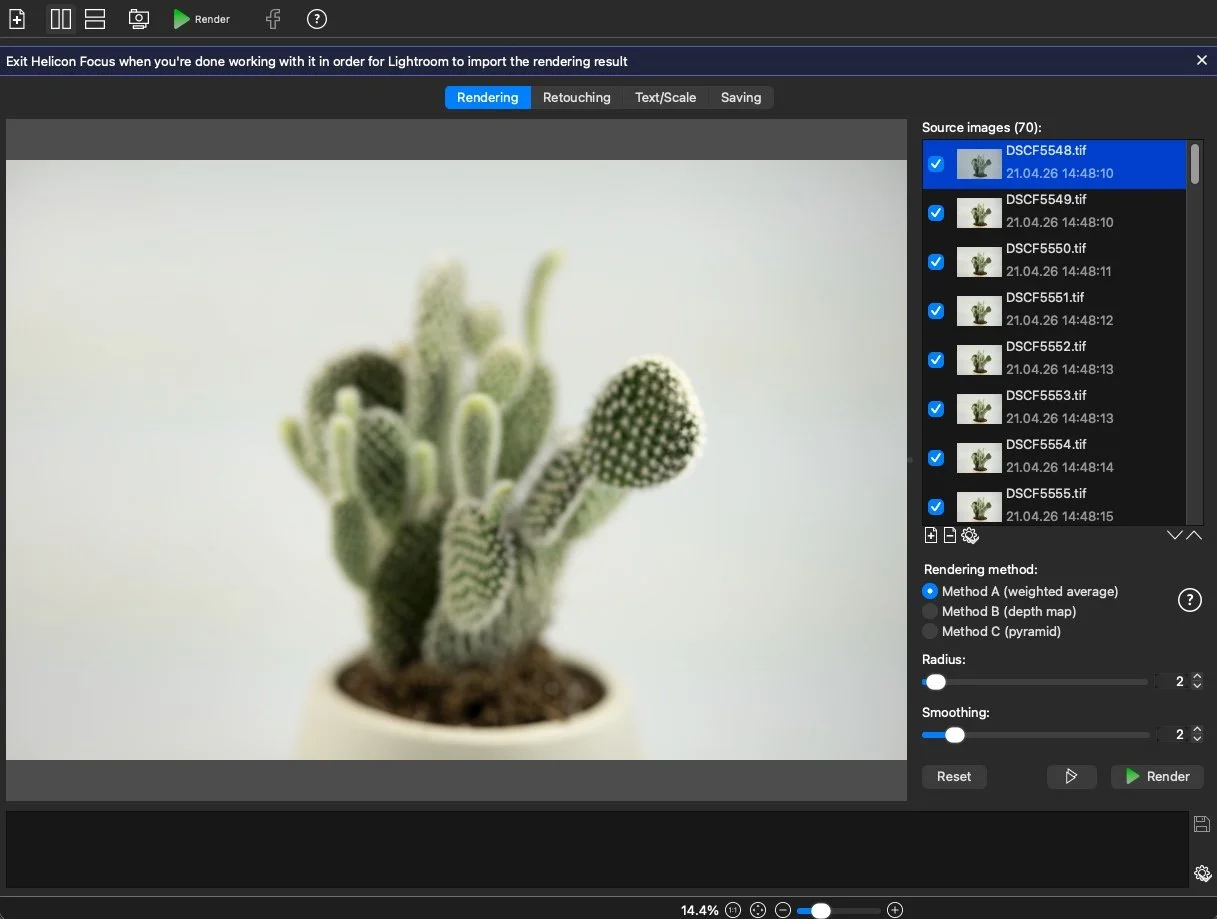Click the add new images icon in top toolbar

click(17, 19)
